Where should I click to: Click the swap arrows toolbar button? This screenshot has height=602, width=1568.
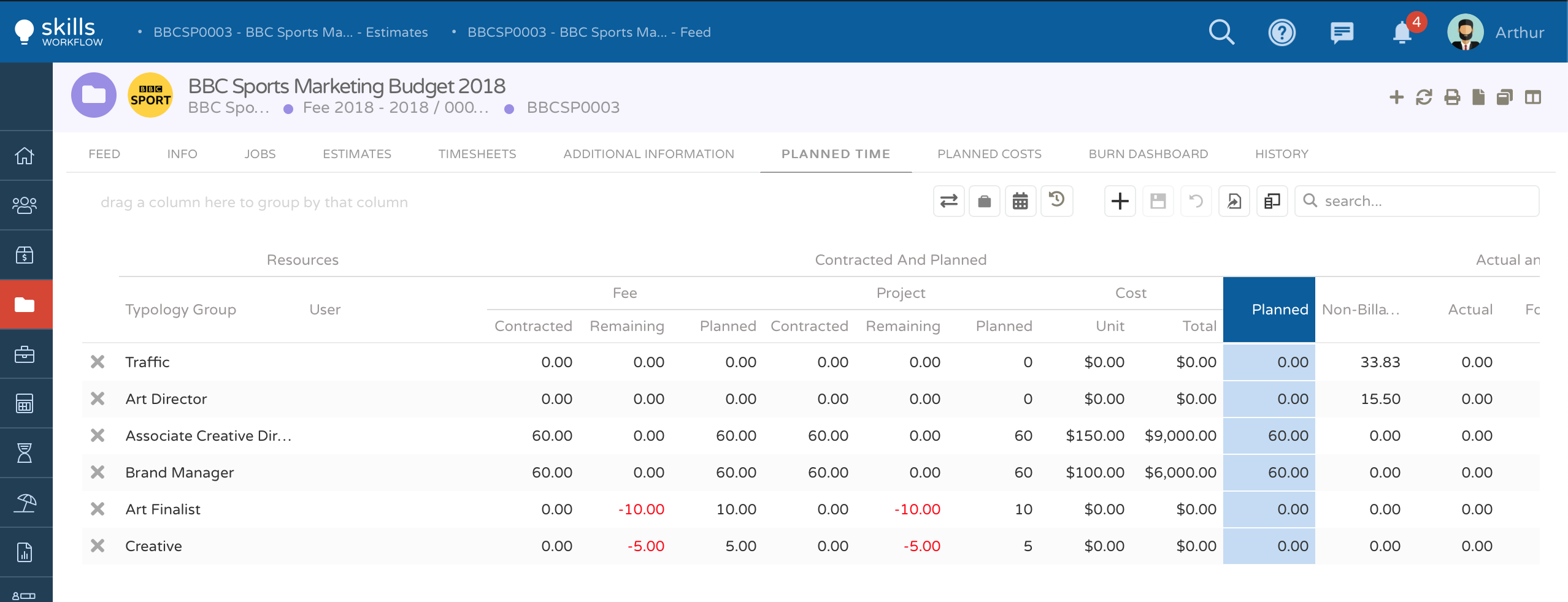pos(949,201)
